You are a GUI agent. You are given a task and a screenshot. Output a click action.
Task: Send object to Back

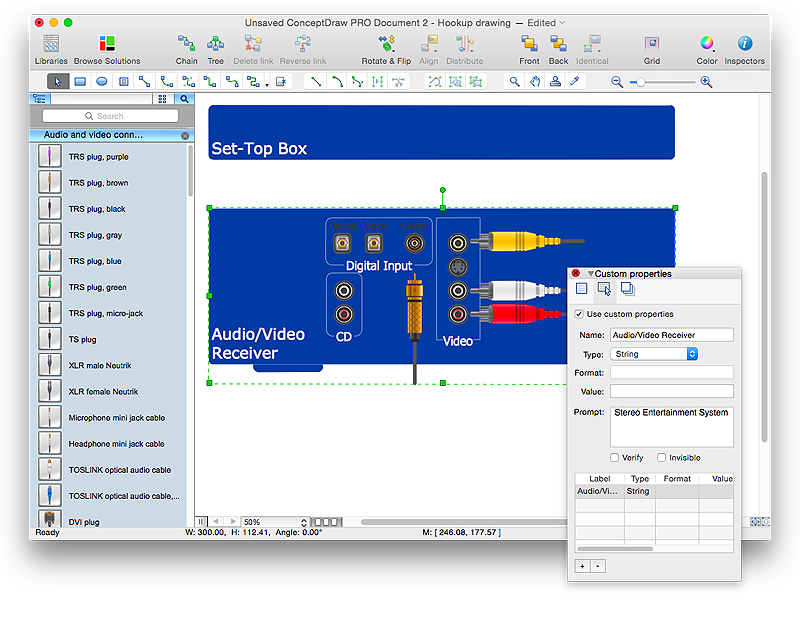coord(558,49)
